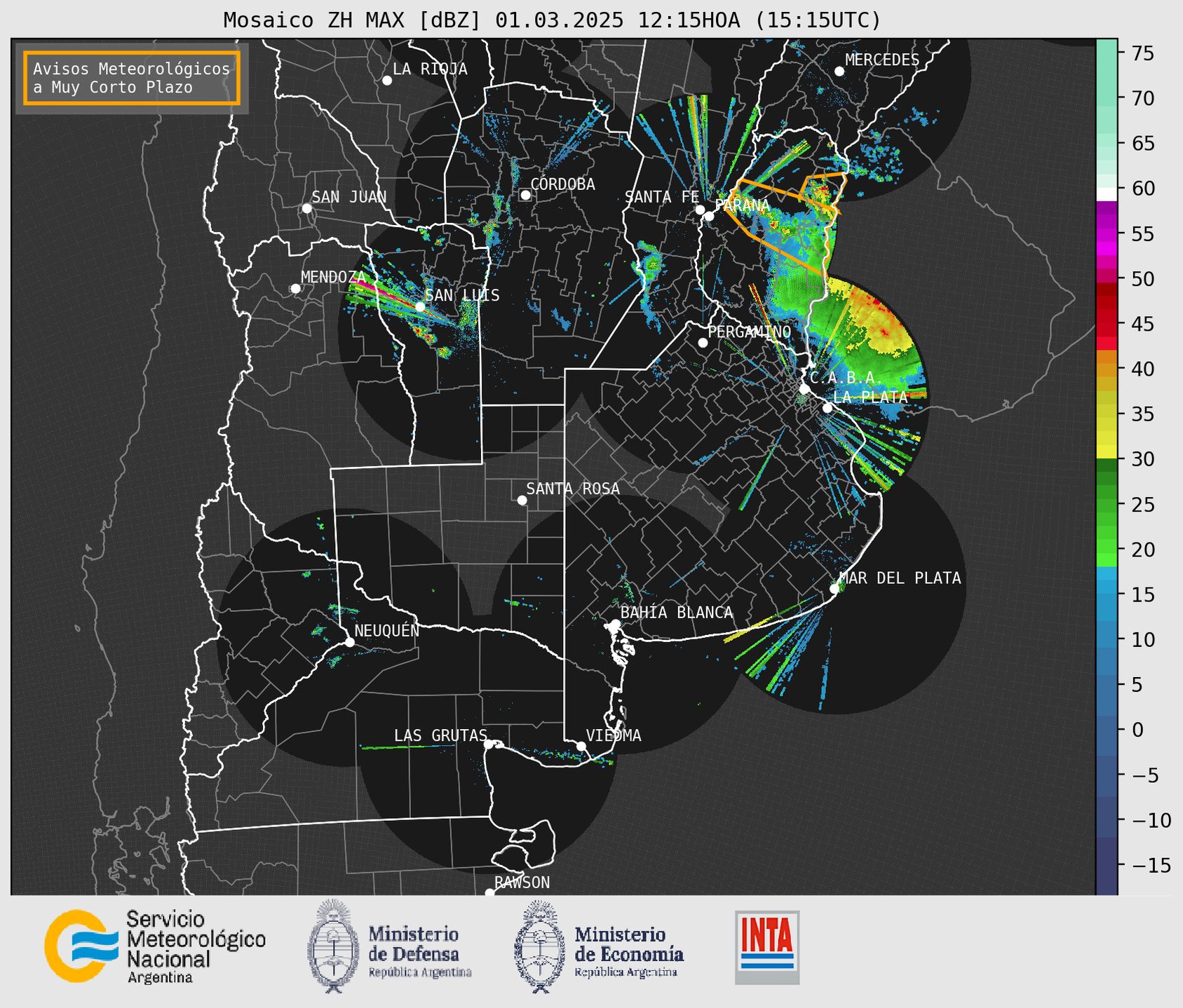
Task: Select the PERGAMINO city dot
Action: coord(703,343)
